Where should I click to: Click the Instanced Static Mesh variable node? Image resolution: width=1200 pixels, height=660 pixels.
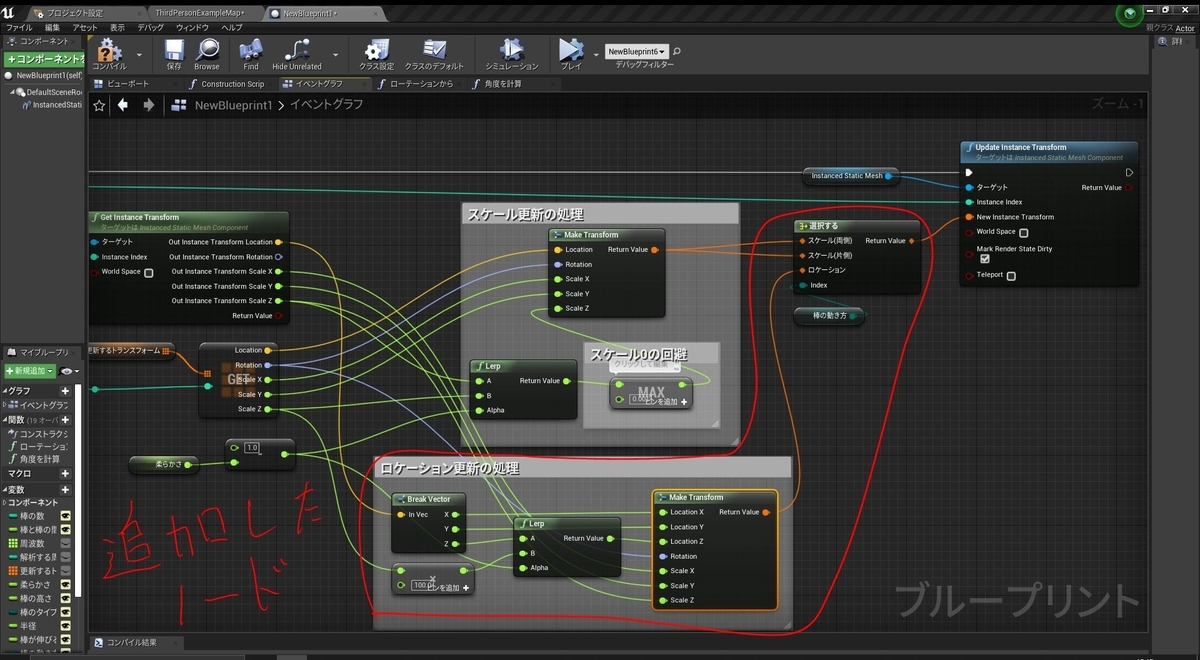click(850, 176)
